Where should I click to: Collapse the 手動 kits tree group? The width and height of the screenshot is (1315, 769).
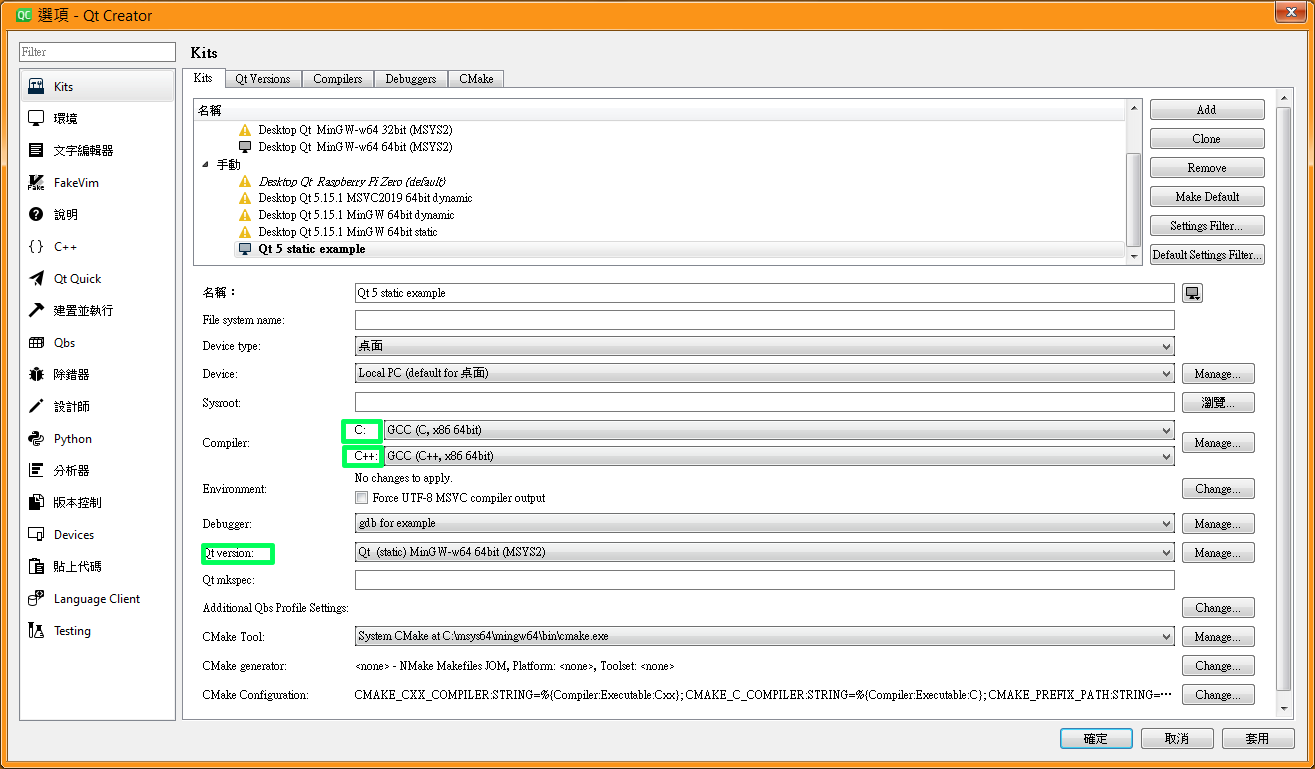(x=205, y=164)
